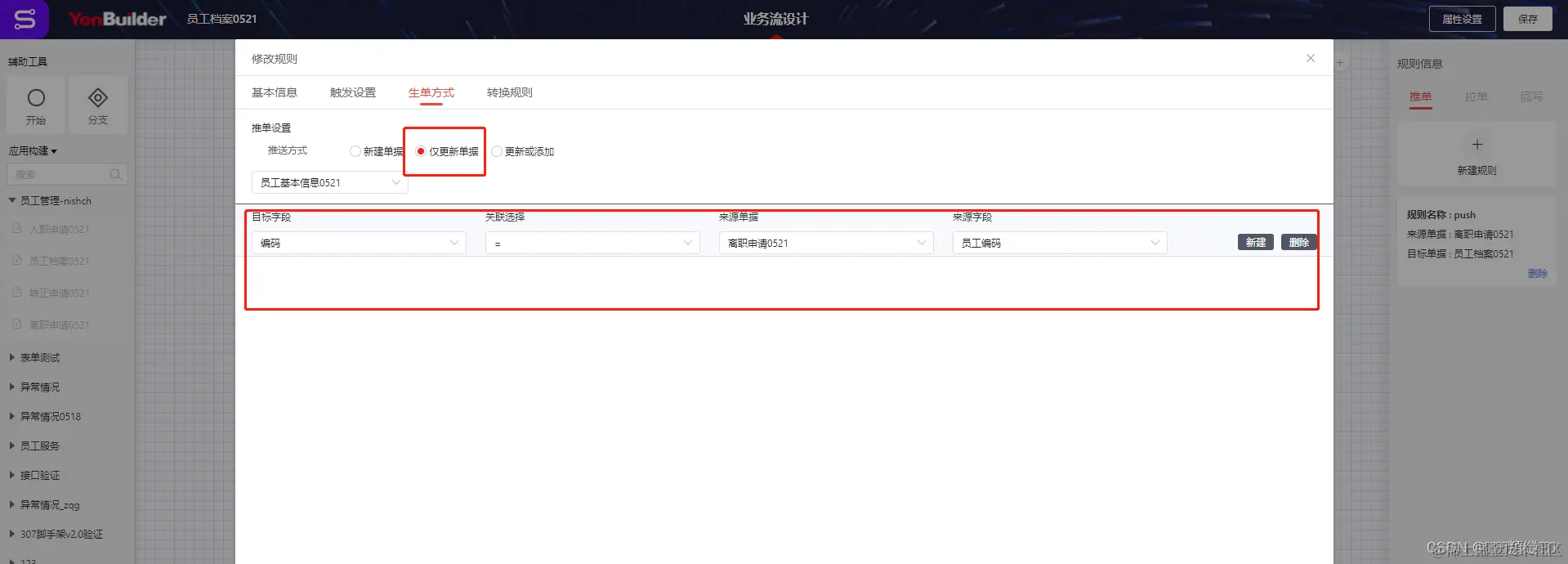The image size is (1568, 564).
Task: Expand the 表单测试 tree node
Action: pyautogui.click(x=12, y=357)
